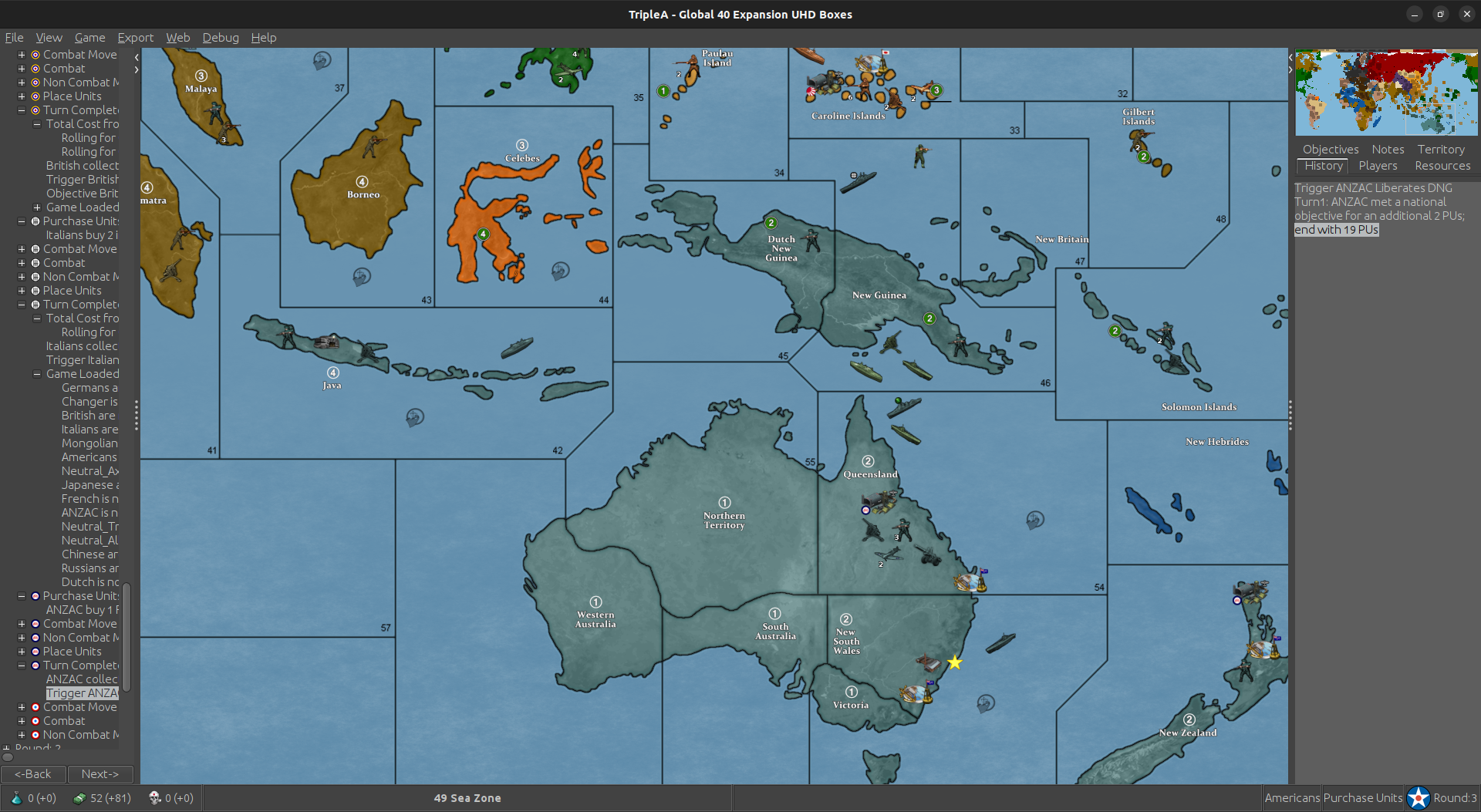
Task: Collapse the second Game Loaded node
Action: [36, 374]
